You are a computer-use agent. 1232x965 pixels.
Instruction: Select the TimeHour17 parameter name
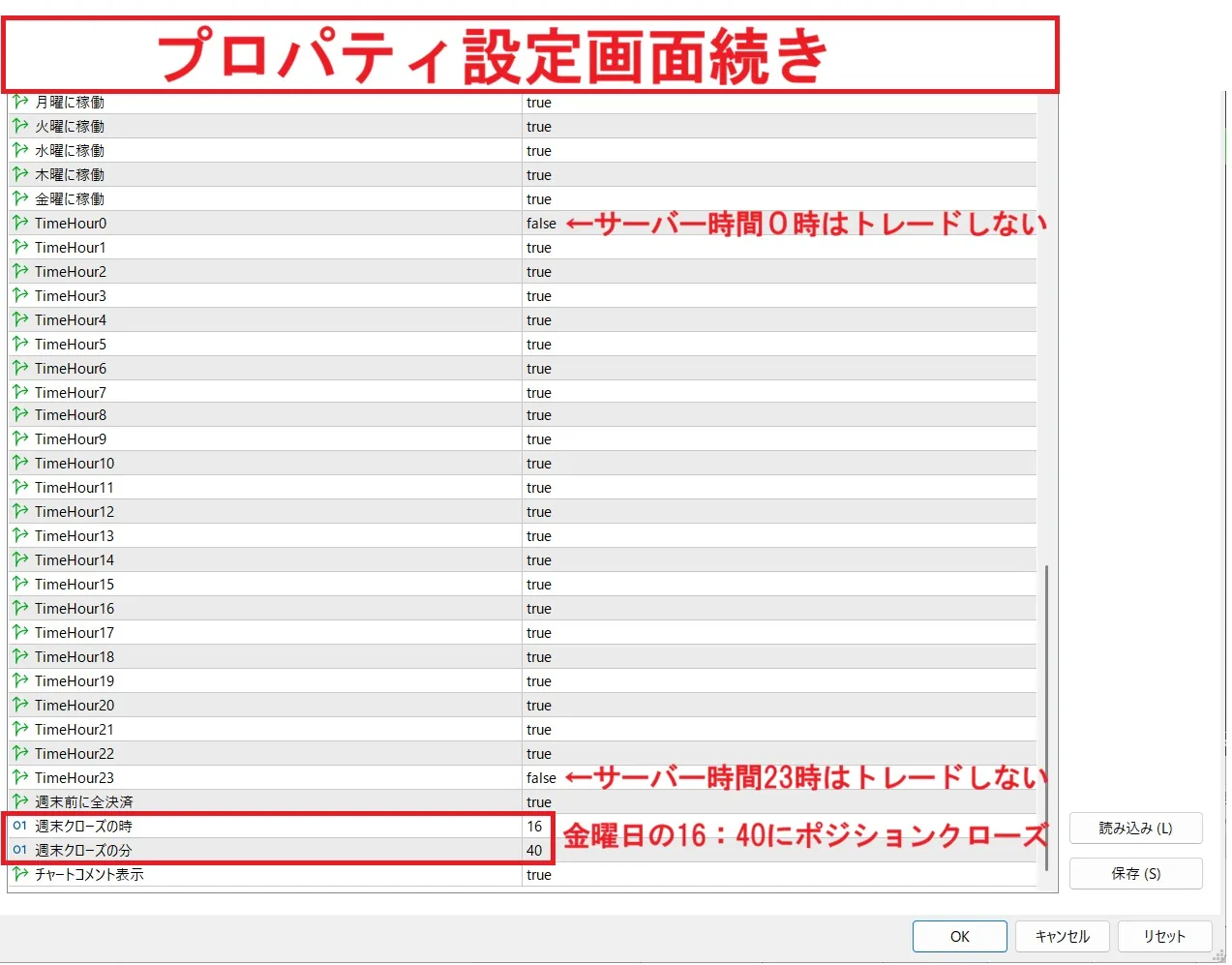click(x=75, y=633)
